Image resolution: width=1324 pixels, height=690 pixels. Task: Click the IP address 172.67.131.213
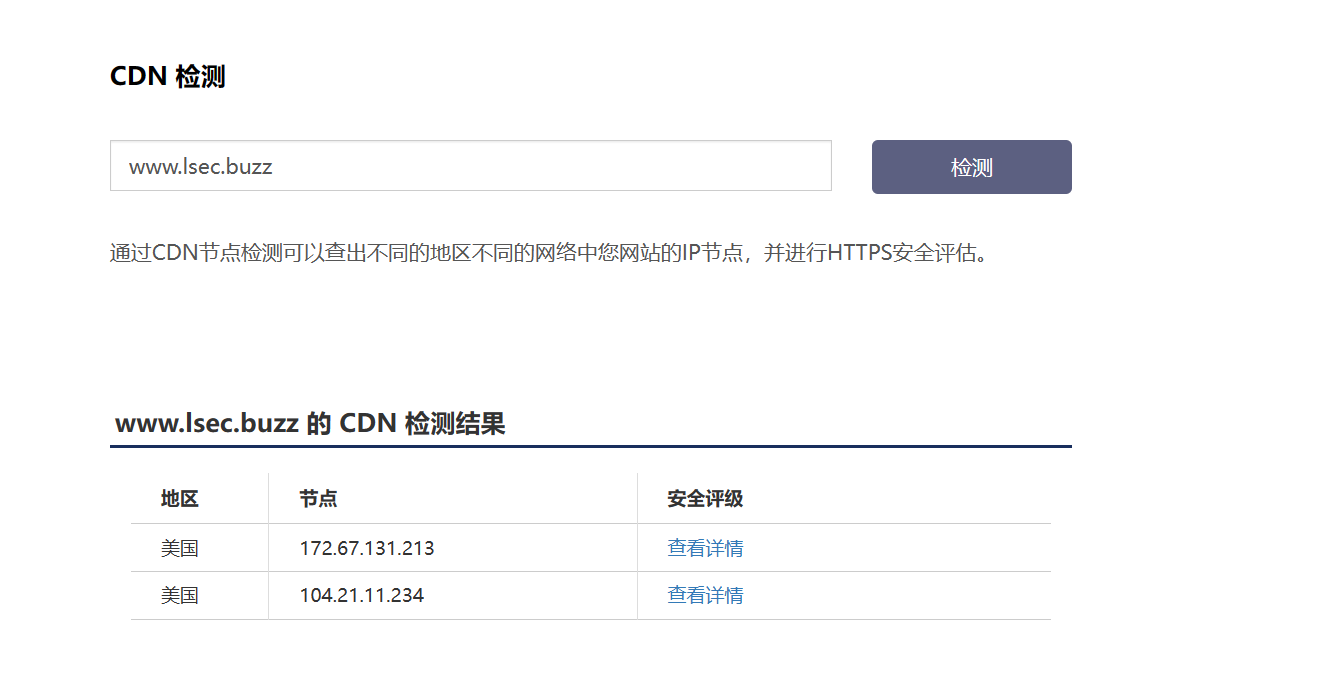click(x=367, y=548)
